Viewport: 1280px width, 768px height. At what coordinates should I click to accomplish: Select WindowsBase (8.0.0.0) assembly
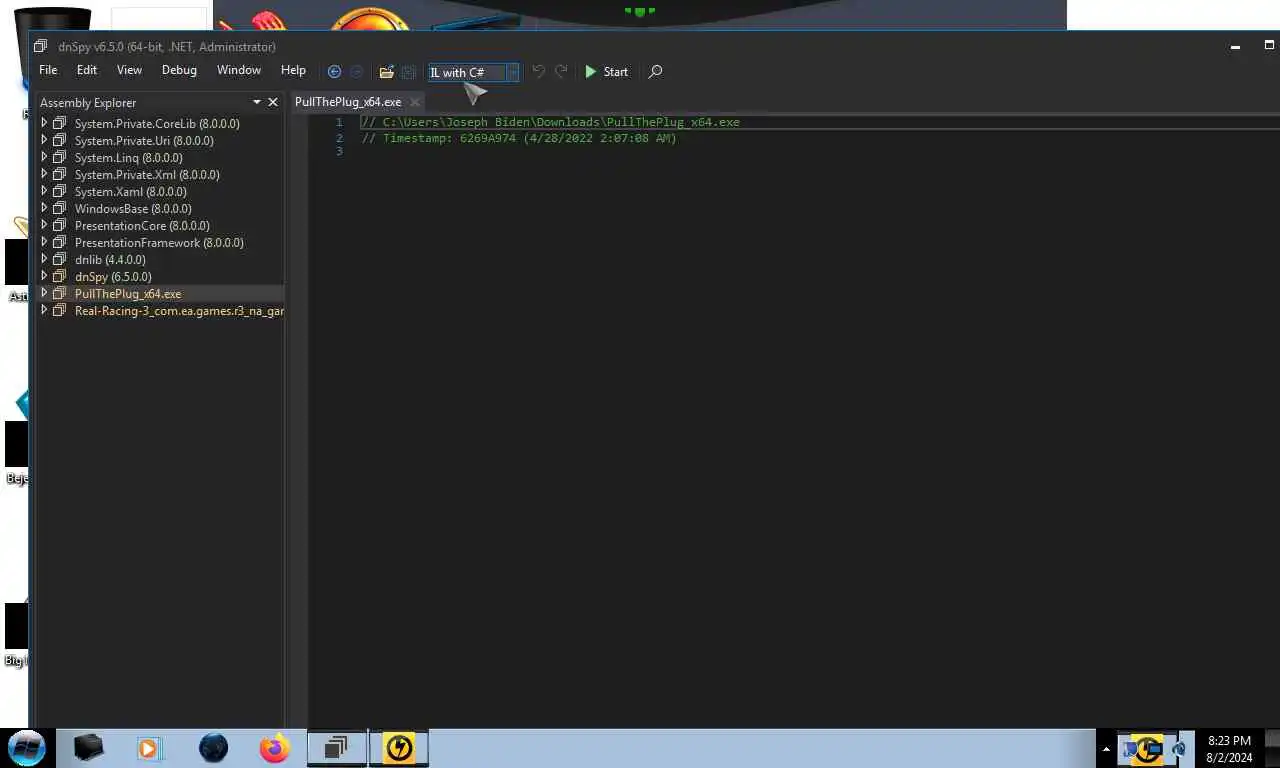[133, 209]
